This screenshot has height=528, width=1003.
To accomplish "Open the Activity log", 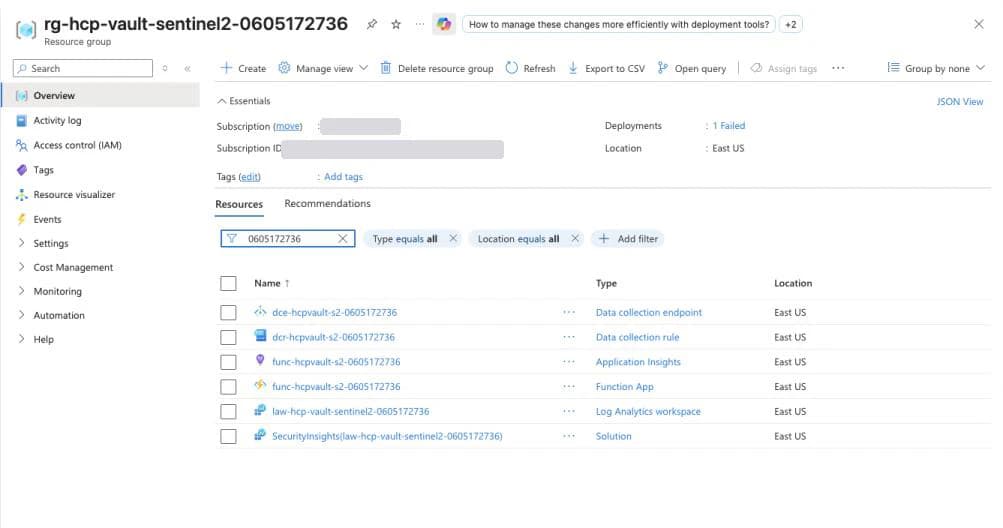I will pos(57,120).
